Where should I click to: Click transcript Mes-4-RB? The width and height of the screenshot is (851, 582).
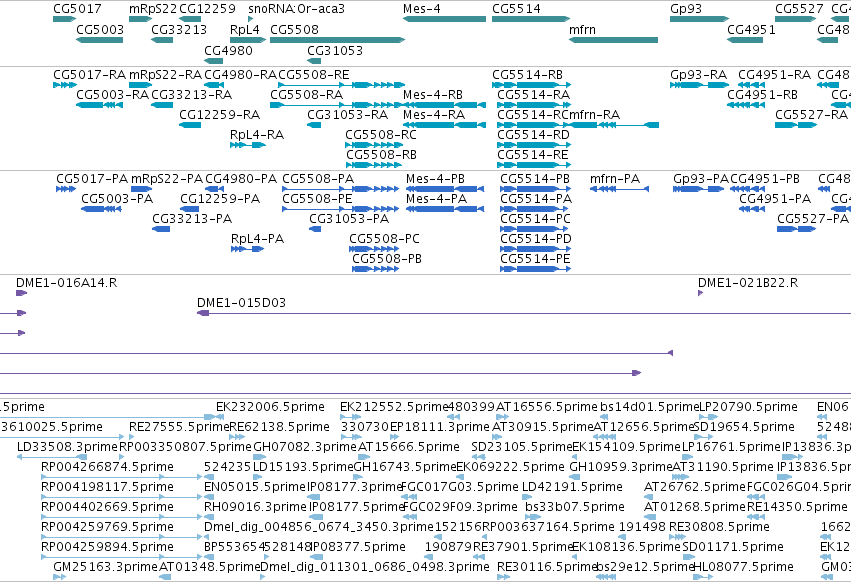[x=444, y=105]
